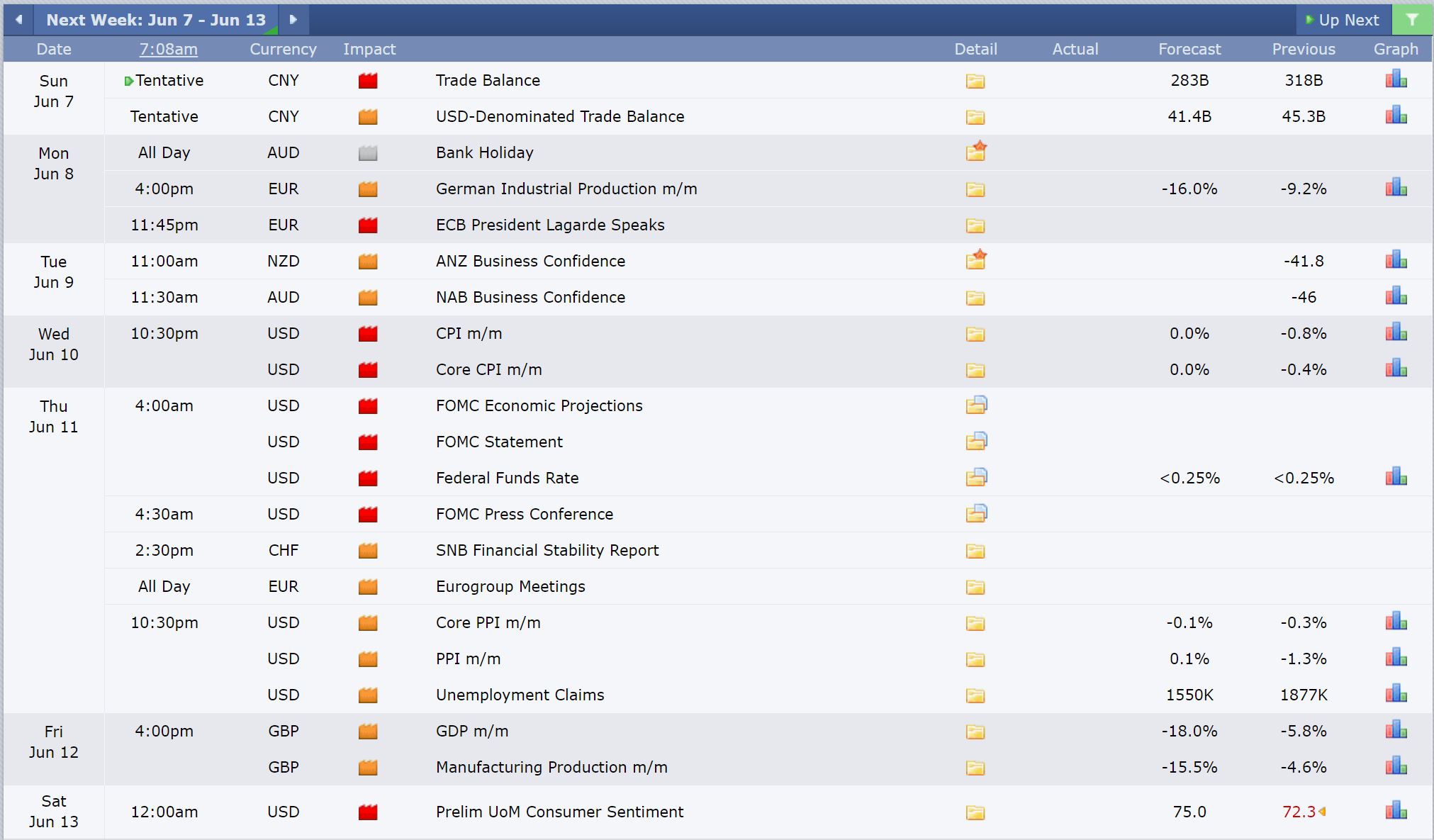The height and width of the screenshot is (840, 1434).
Task: Open the calendar filter funnel icon
Action: pos(1412,20)
